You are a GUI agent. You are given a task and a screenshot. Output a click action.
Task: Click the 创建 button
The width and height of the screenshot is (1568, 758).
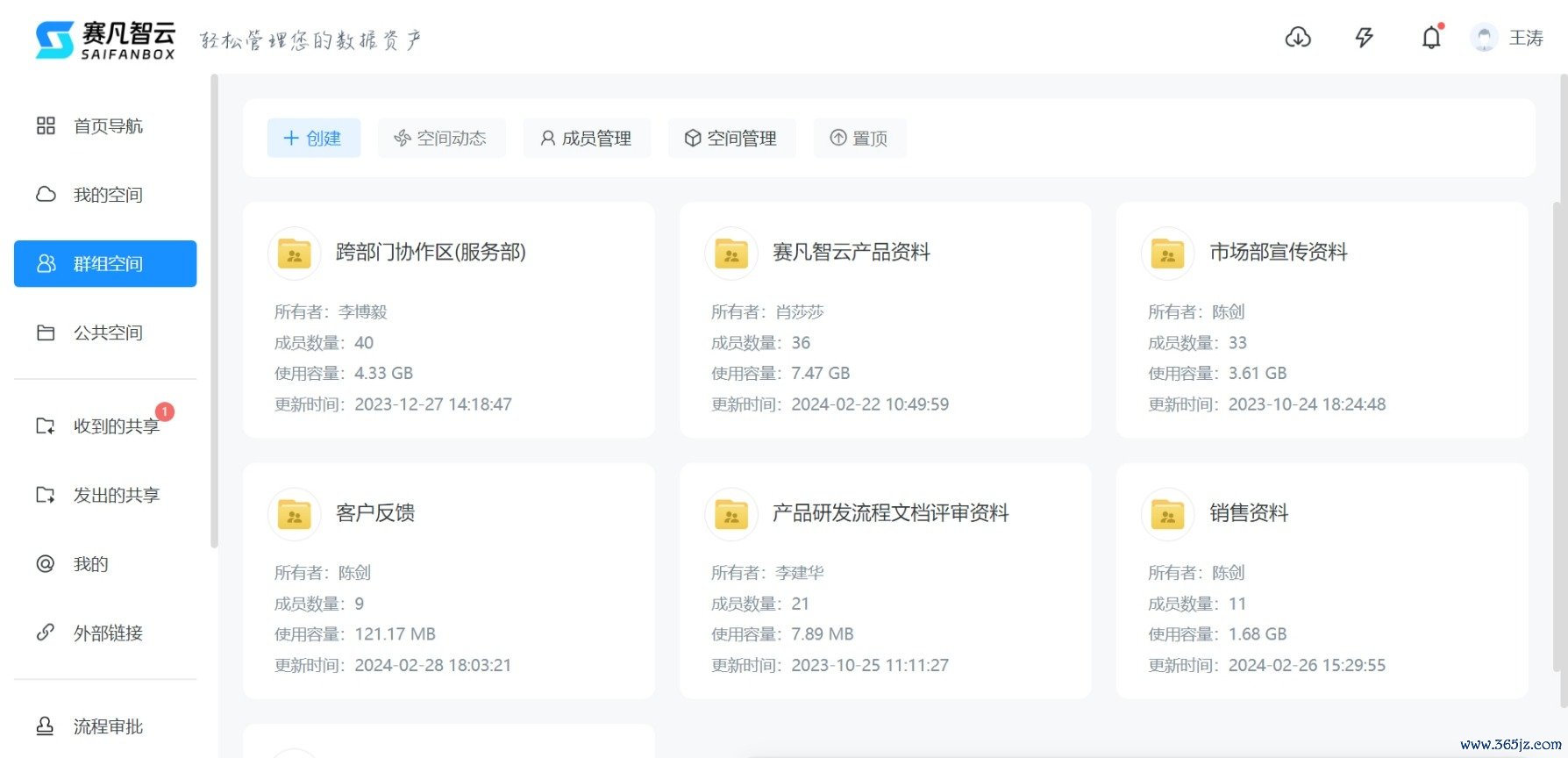314,138
